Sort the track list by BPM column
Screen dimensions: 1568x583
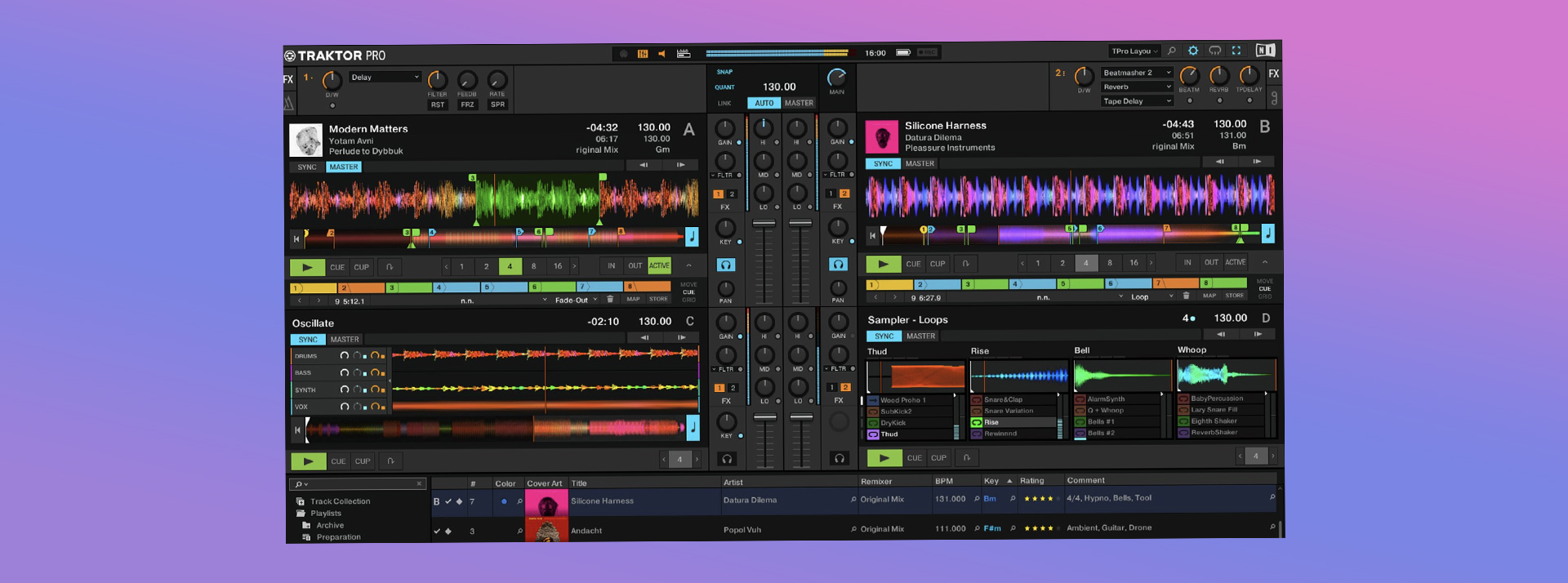(944, 482)
